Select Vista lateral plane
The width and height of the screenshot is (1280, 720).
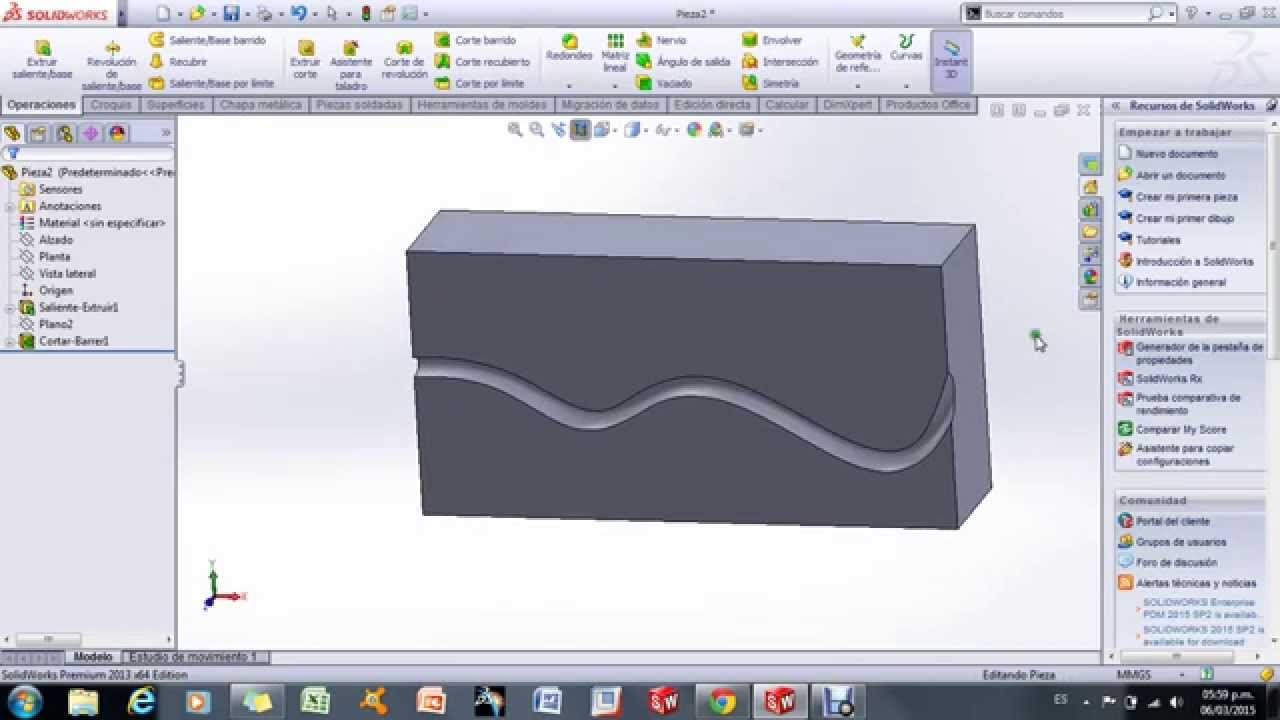click(x=67, y=274)
